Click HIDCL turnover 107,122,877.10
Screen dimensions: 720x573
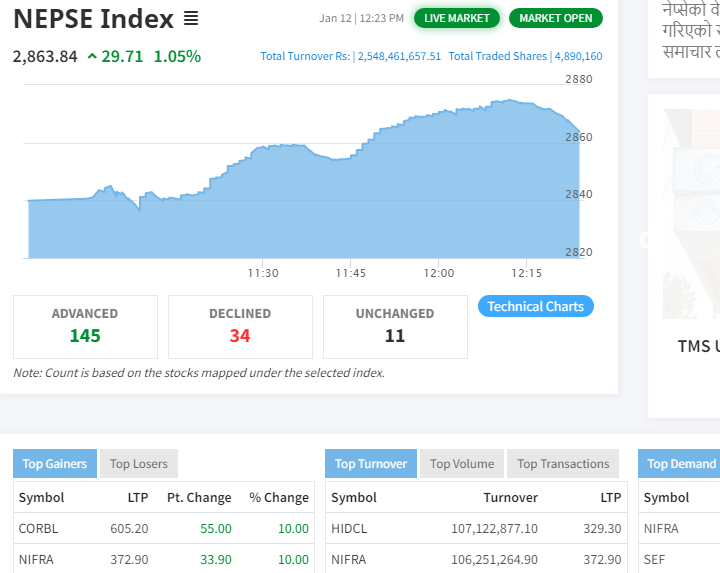coord(495,528)
